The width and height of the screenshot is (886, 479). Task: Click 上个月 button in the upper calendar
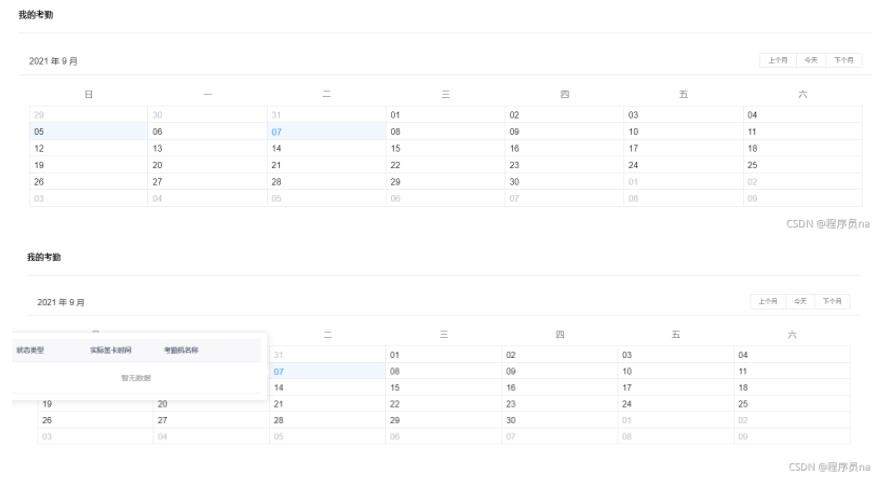tap(778, 60)
